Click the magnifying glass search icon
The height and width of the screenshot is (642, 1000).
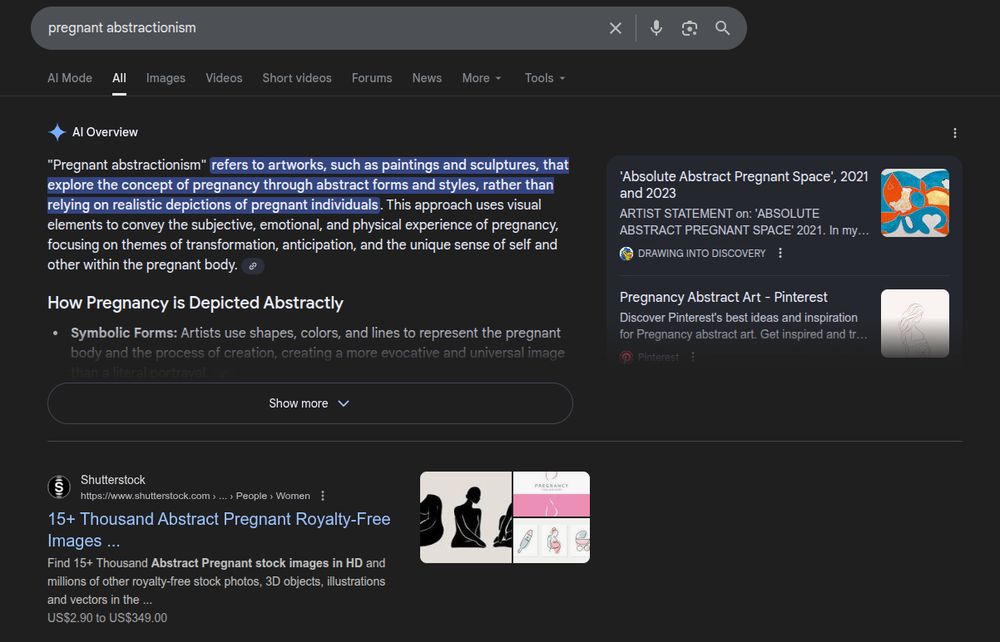[722, 28]
